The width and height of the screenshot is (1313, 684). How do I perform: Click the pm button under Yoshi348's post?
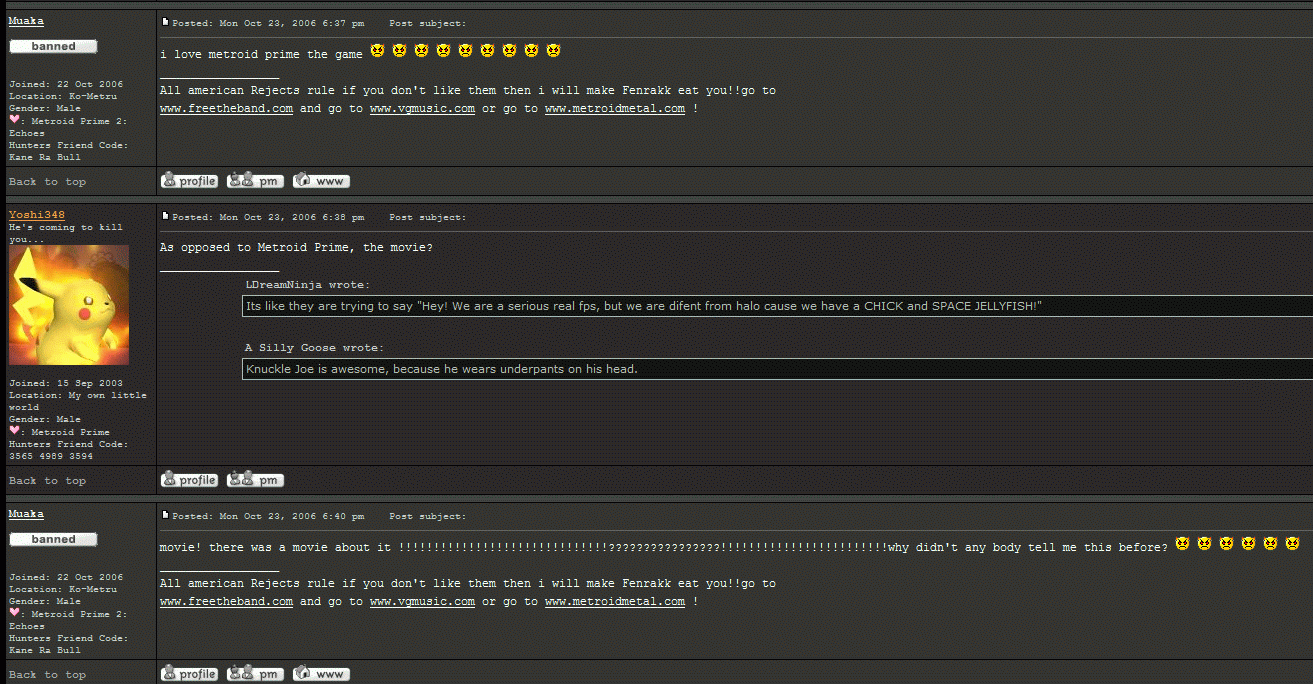255,480
